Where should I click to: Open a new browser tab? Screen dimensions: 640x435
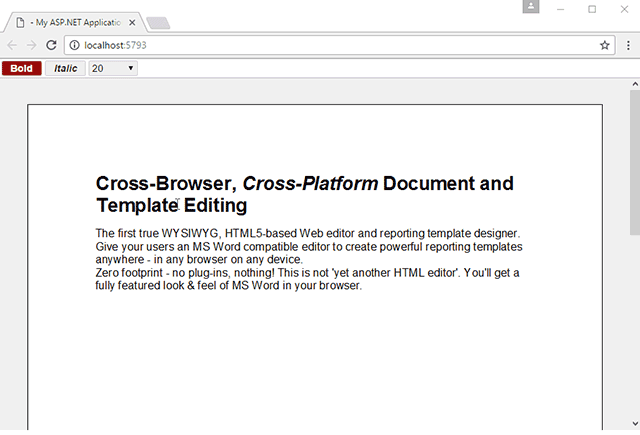pyautogui.click(x=158, y=23)
